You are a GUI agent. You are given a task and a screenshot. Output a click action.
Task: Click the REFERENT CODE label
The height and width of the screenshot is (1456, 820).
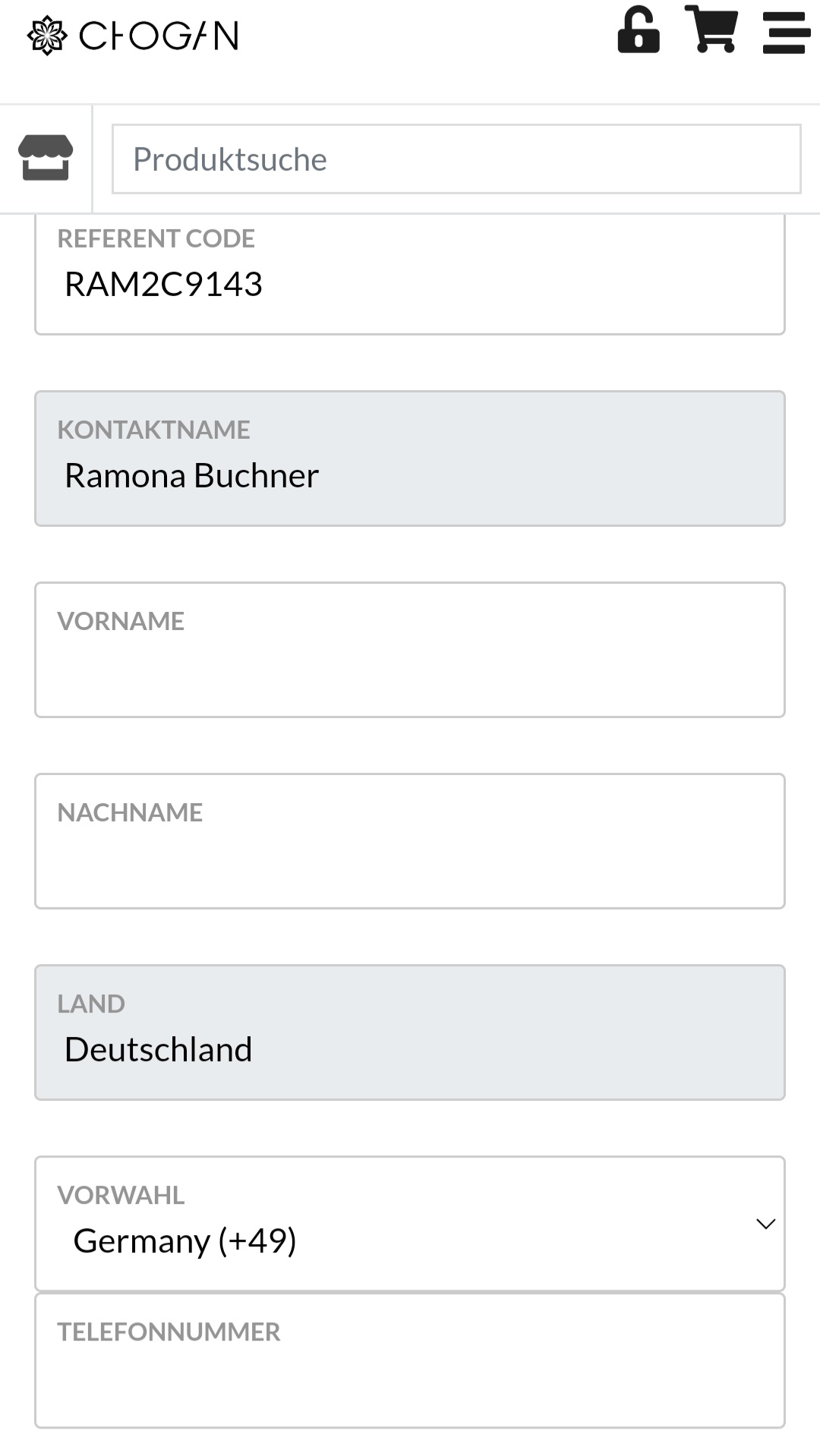156,238
